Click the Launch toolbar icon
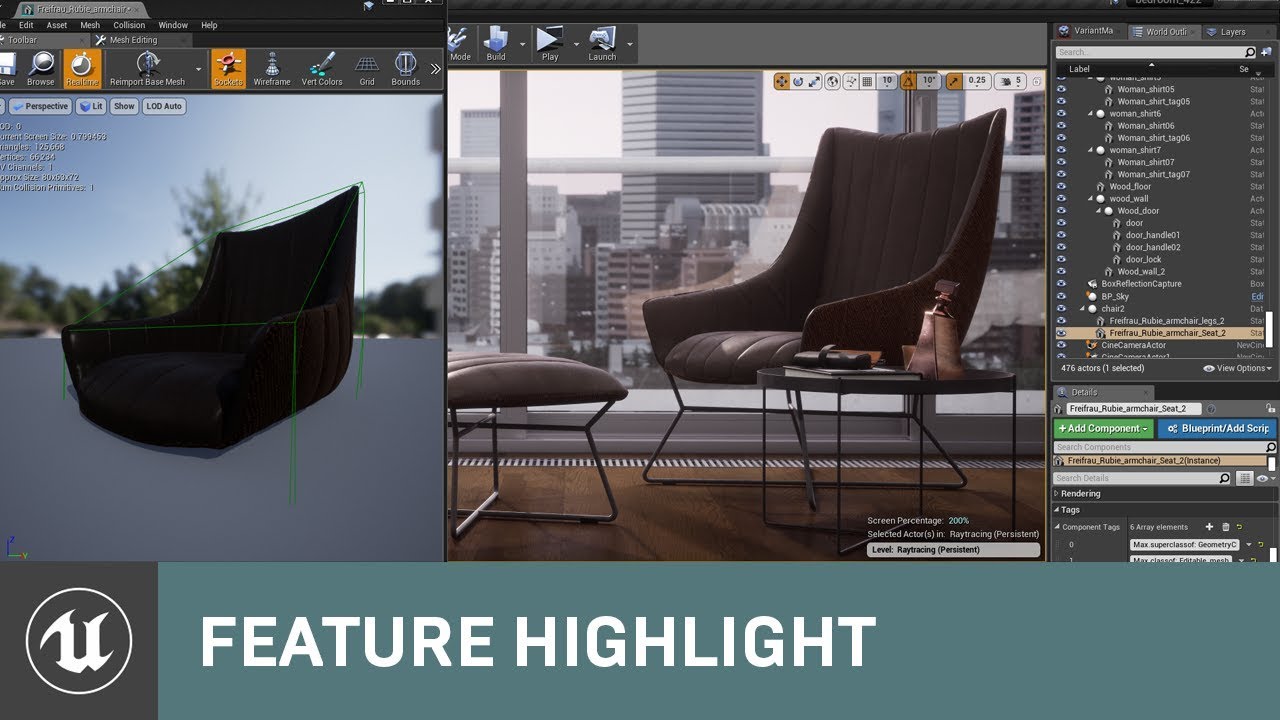The width and height of the screenshot is (1280, 720). 602,44
